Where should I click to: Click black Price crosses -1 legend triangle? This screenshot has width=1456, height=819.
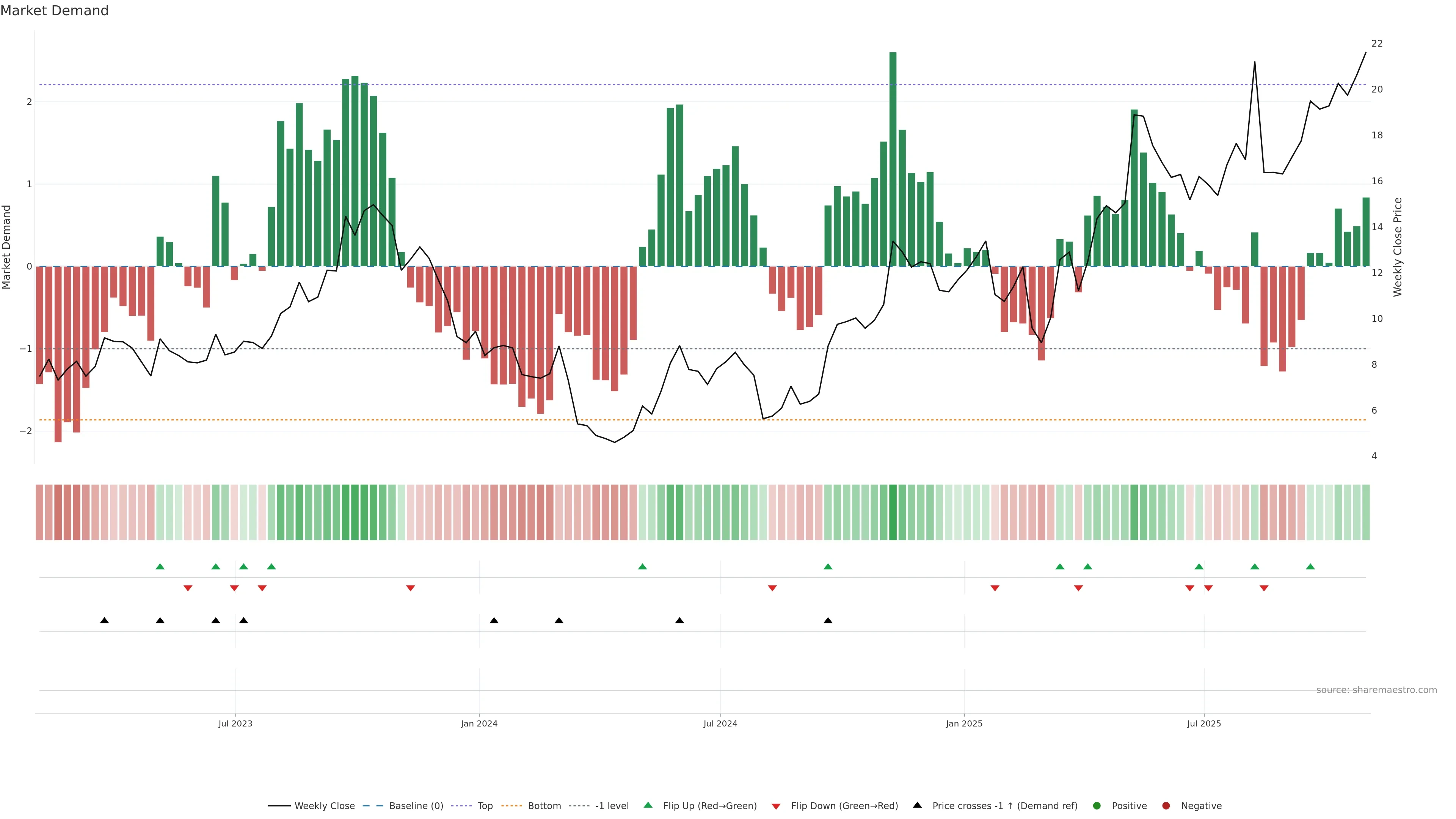coord(917,805)
